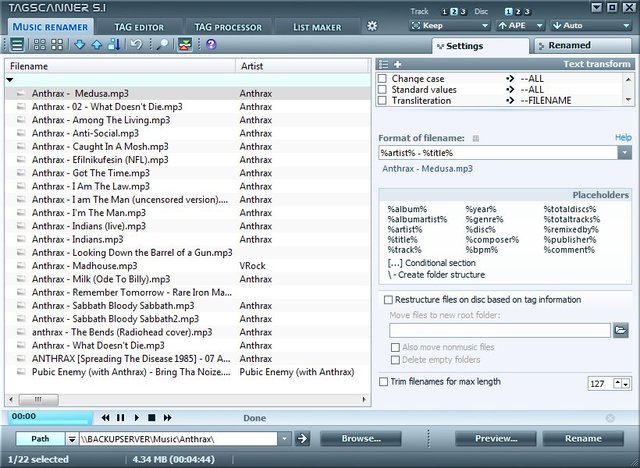Check Restructure files on disc option

click(x=388, y=300)
